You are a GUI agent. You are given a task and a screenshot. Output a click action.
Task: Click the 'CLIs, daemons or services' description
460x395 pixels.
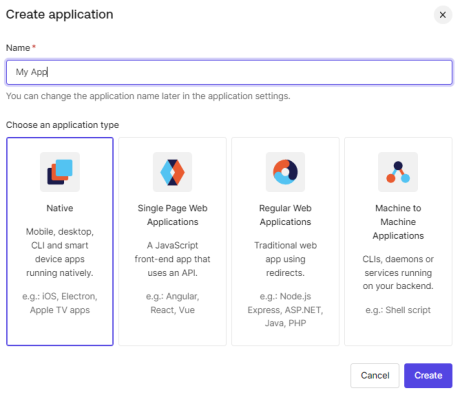point(398,273)
